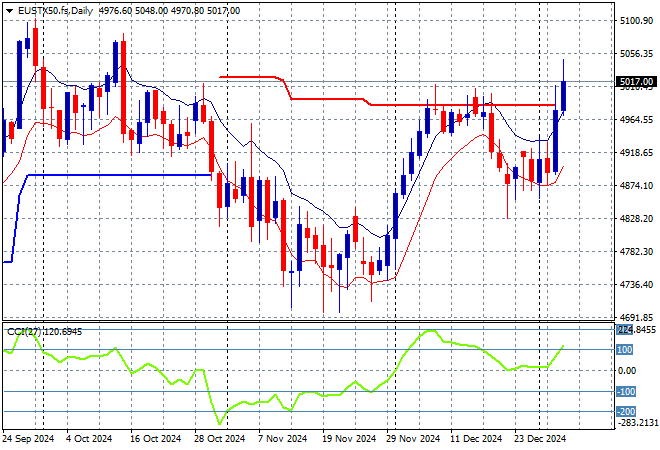The image size is (660, 450).
Task: Click the 5100.90 price axis label
Action: [636, 21]
